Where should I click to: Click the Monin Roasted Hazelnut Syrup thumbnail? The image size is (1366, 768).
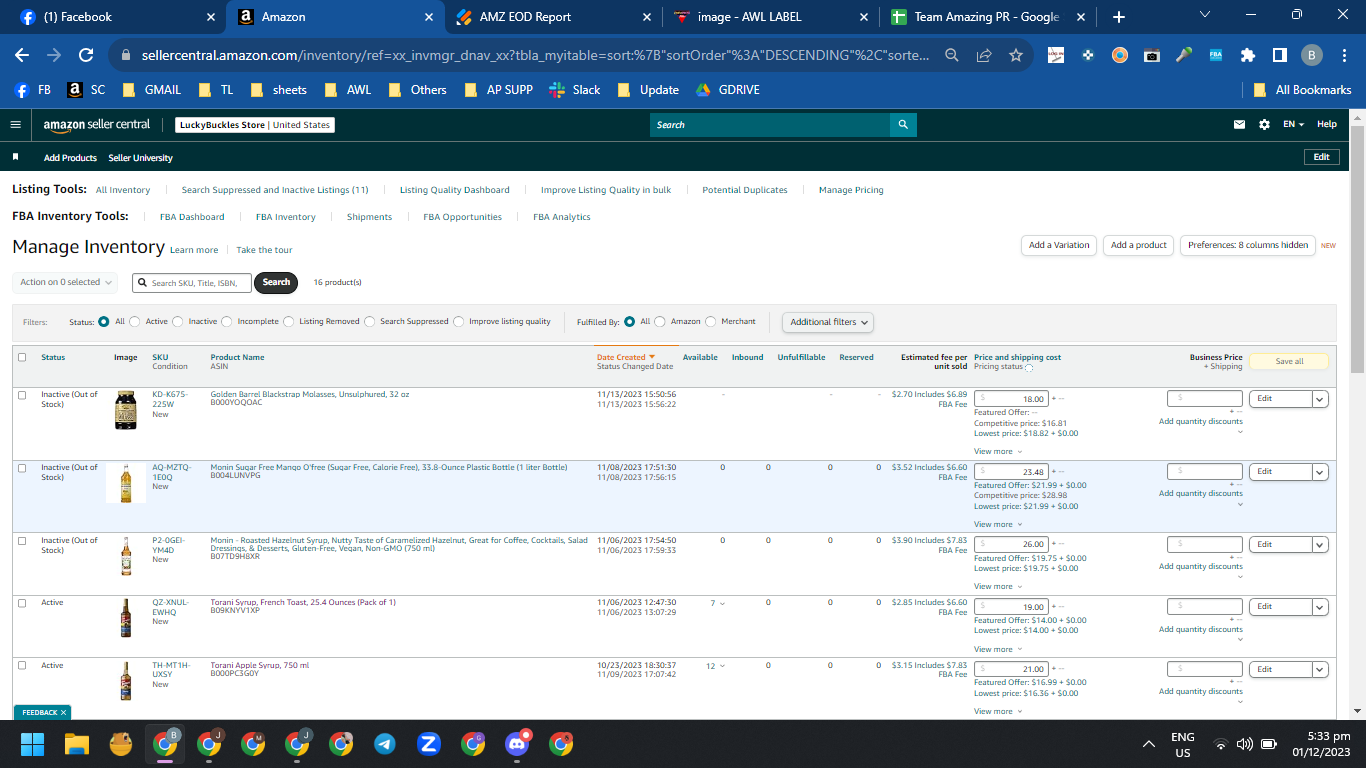[x=126, y=556]
